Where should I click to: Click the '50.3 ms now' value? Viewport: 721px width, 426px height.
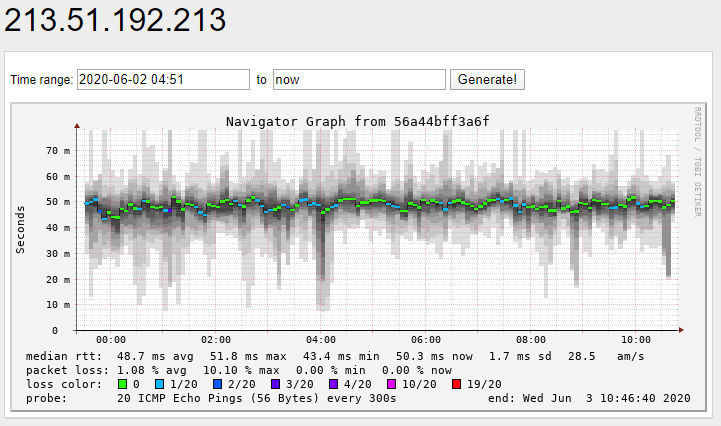[x=434, y=357]
